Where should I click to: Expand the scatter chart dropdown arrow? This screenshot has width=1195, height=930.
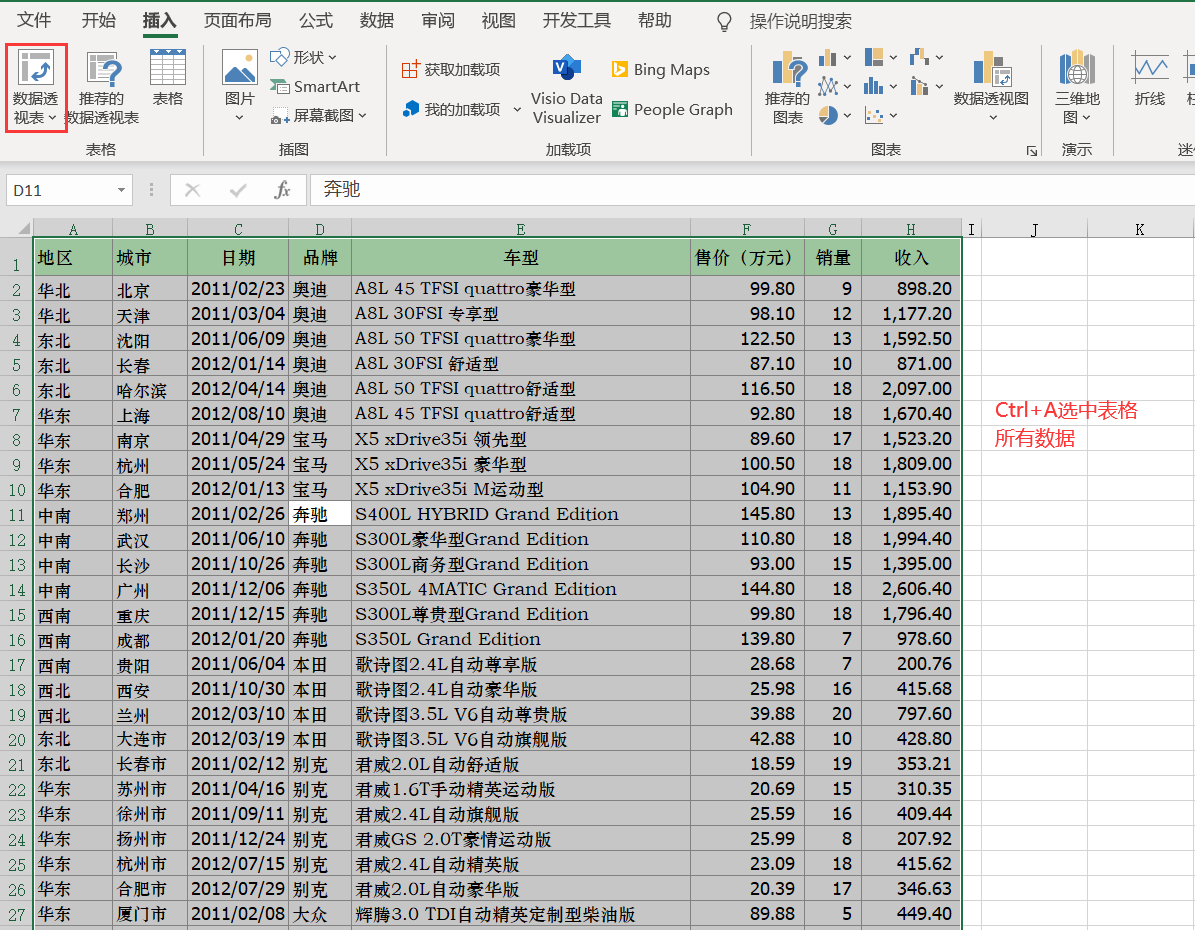[893, 116]
